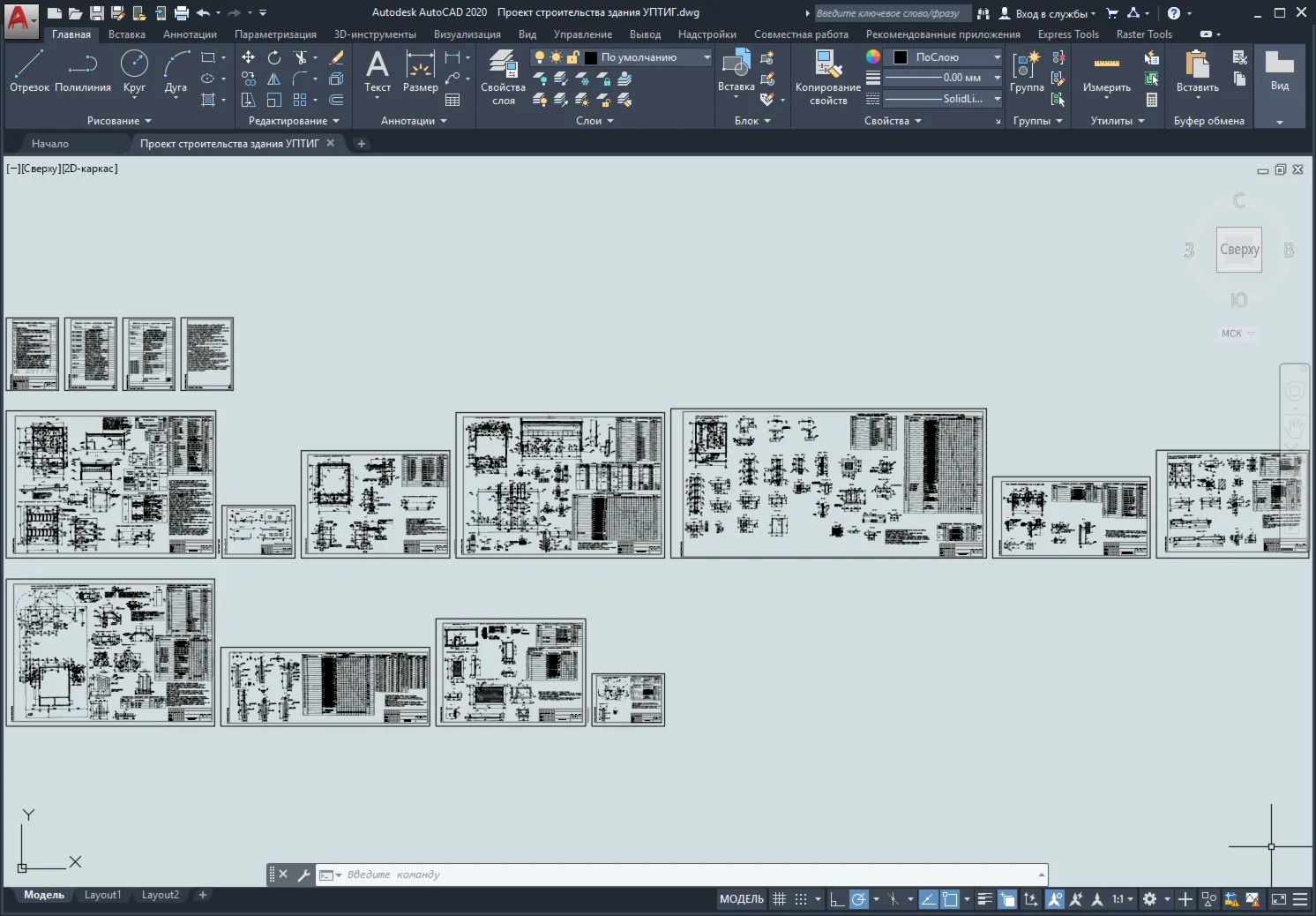Viewport: 1316px width, 916px height.
Task: Toggle annotation visibility in status bar
Action: click(x=1054, y=899)
